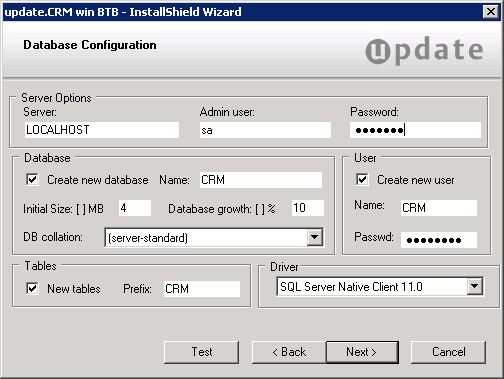
Task: Select the Server Options Password field
Action: [x=415, y=130]
